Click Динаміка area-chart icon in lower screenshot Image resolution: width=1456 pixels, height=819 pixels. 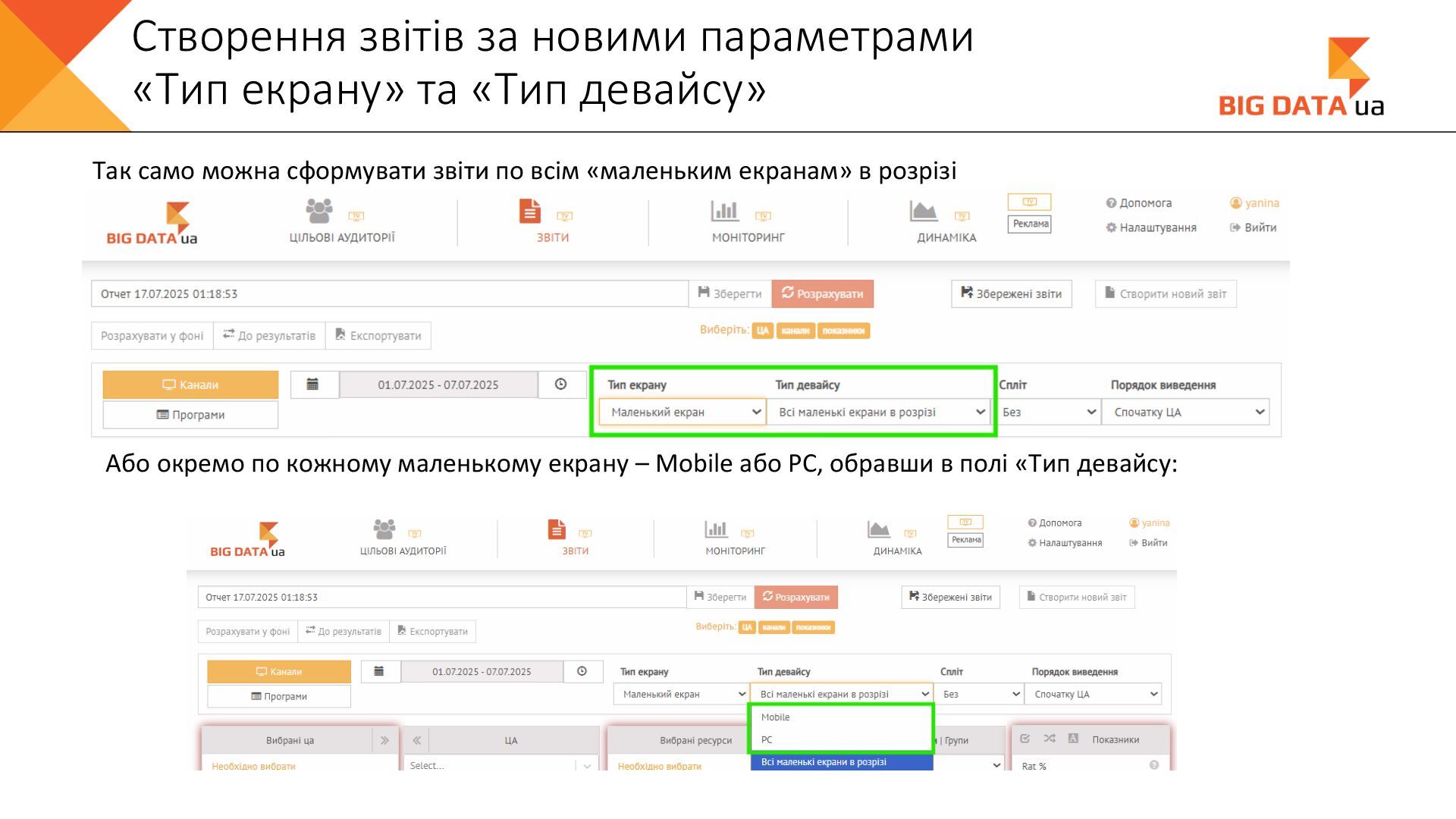click(879, 529)
